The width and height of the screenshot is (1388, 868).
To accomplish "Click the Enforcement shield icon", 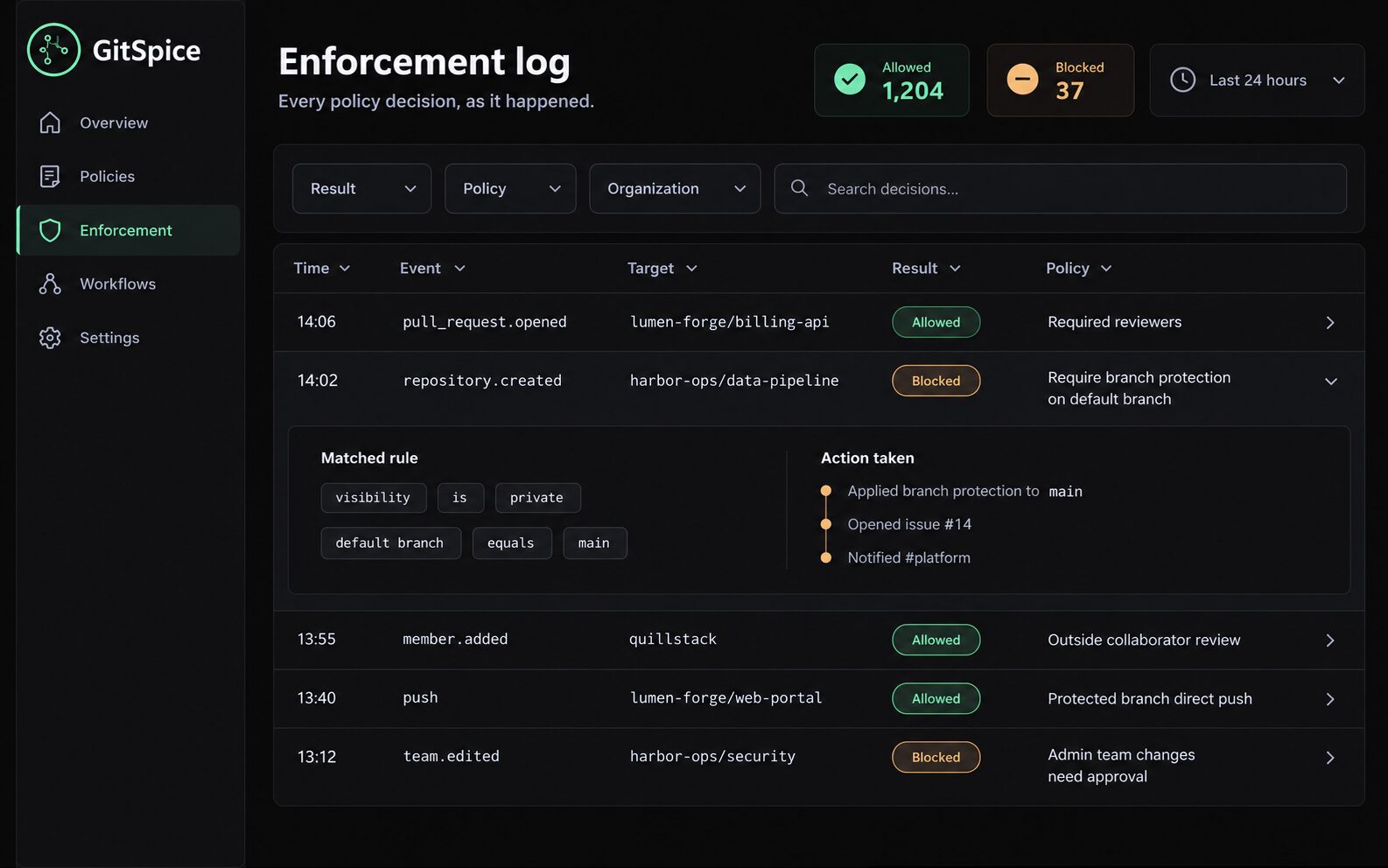I will click(x=50, y=230).
